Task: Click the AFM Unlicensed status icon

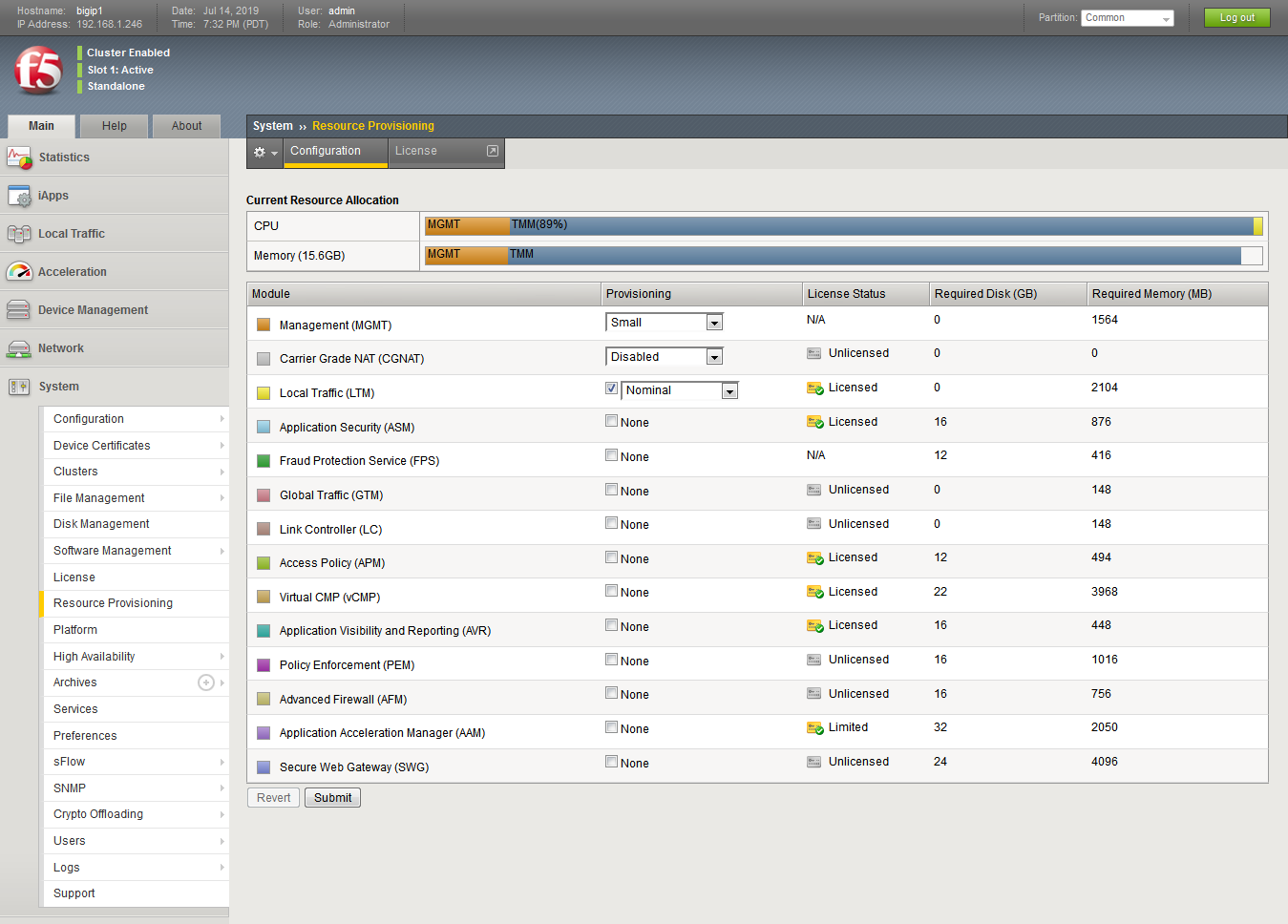Action: (x=813, y=694)
